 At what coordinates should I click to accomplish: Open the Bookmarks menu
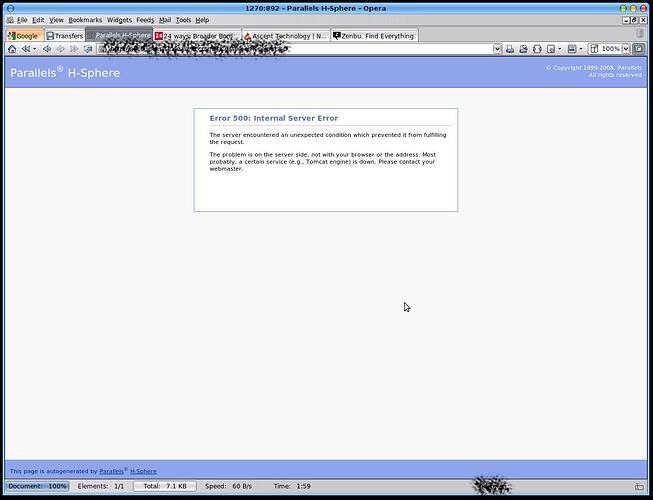click(x=85, y=20)
